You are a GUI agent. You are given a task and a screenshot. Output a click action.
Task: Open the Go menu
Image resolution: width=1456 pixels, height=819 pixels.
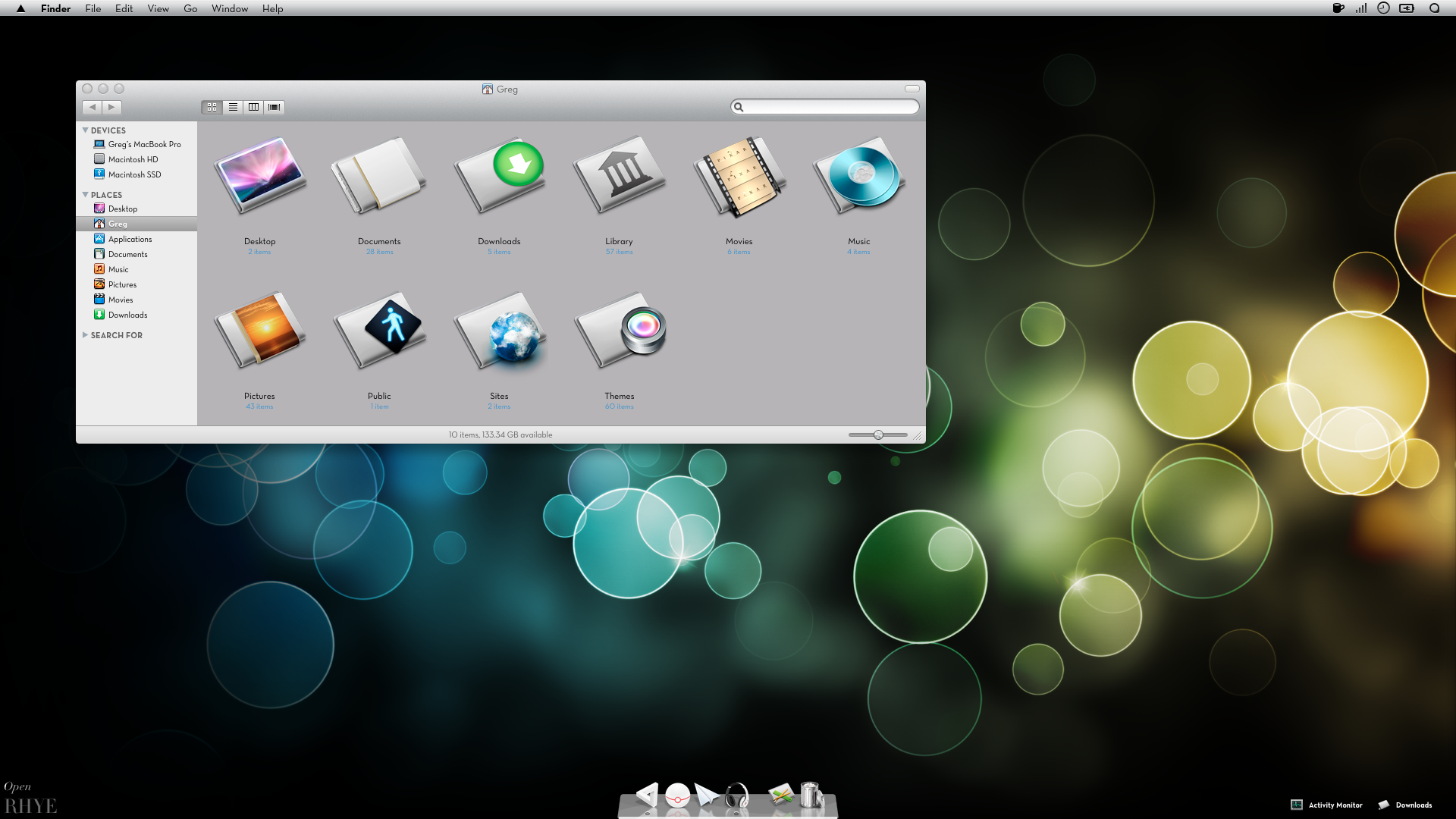coord(190,8)
